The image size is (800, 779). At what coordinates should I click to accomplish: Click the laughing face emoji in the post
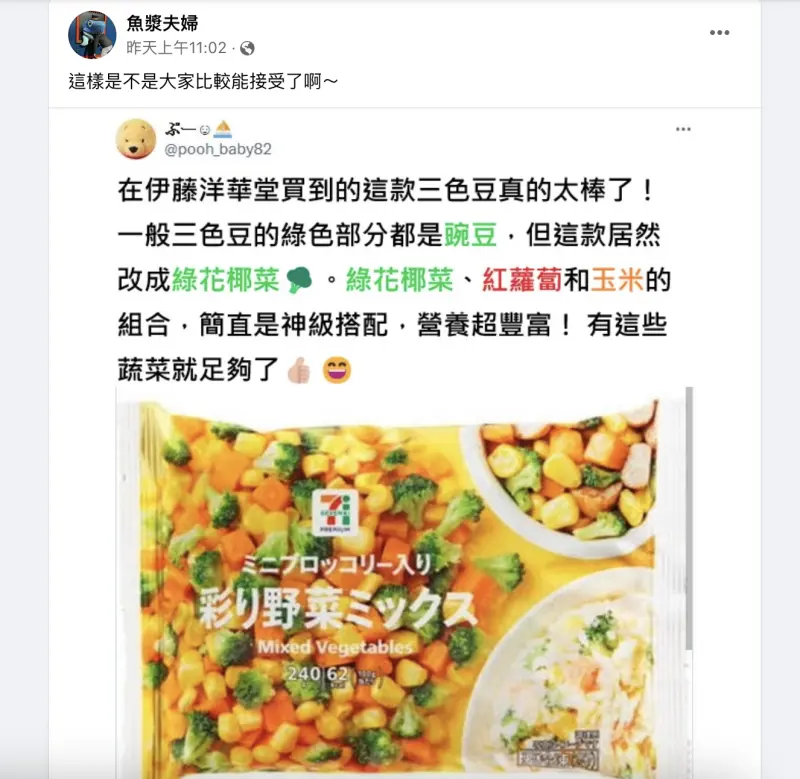point(337,370)
